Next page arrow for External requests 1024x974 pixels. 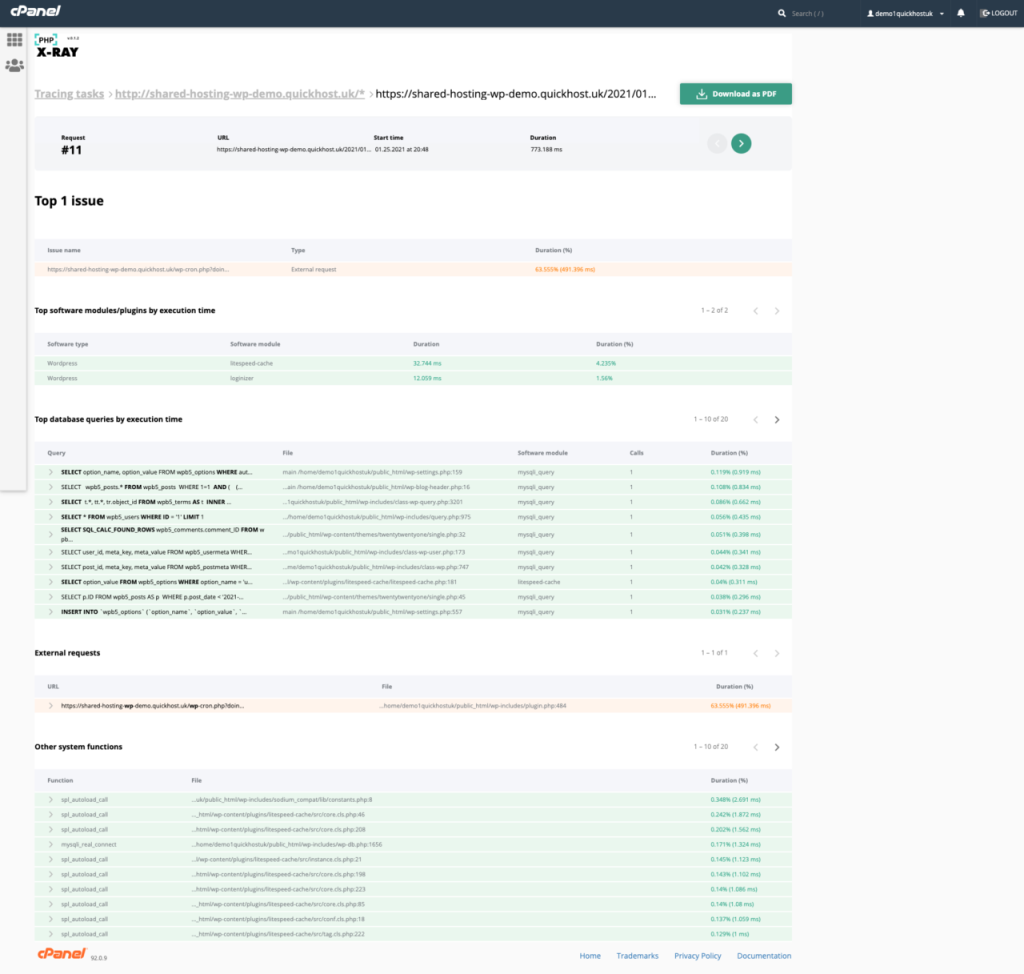click(x=777, y=653)
